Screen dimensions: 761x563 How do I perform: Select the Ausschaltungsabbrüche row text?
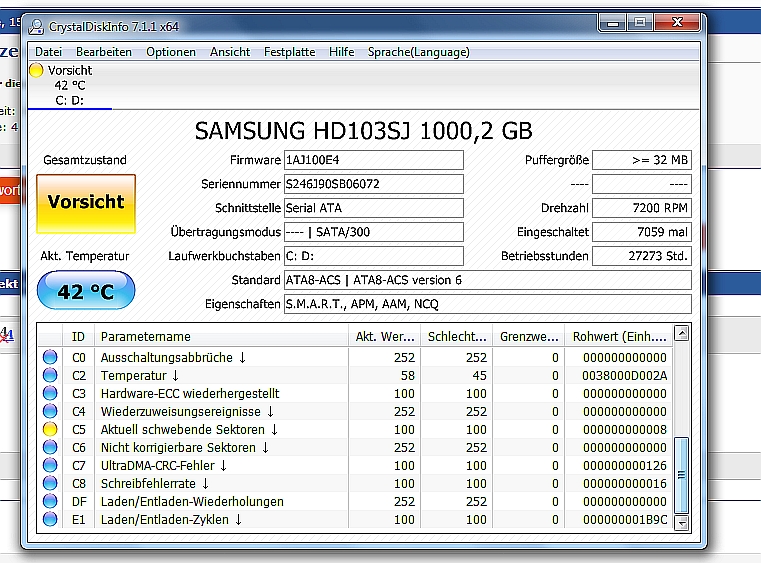tap(173, 358)
